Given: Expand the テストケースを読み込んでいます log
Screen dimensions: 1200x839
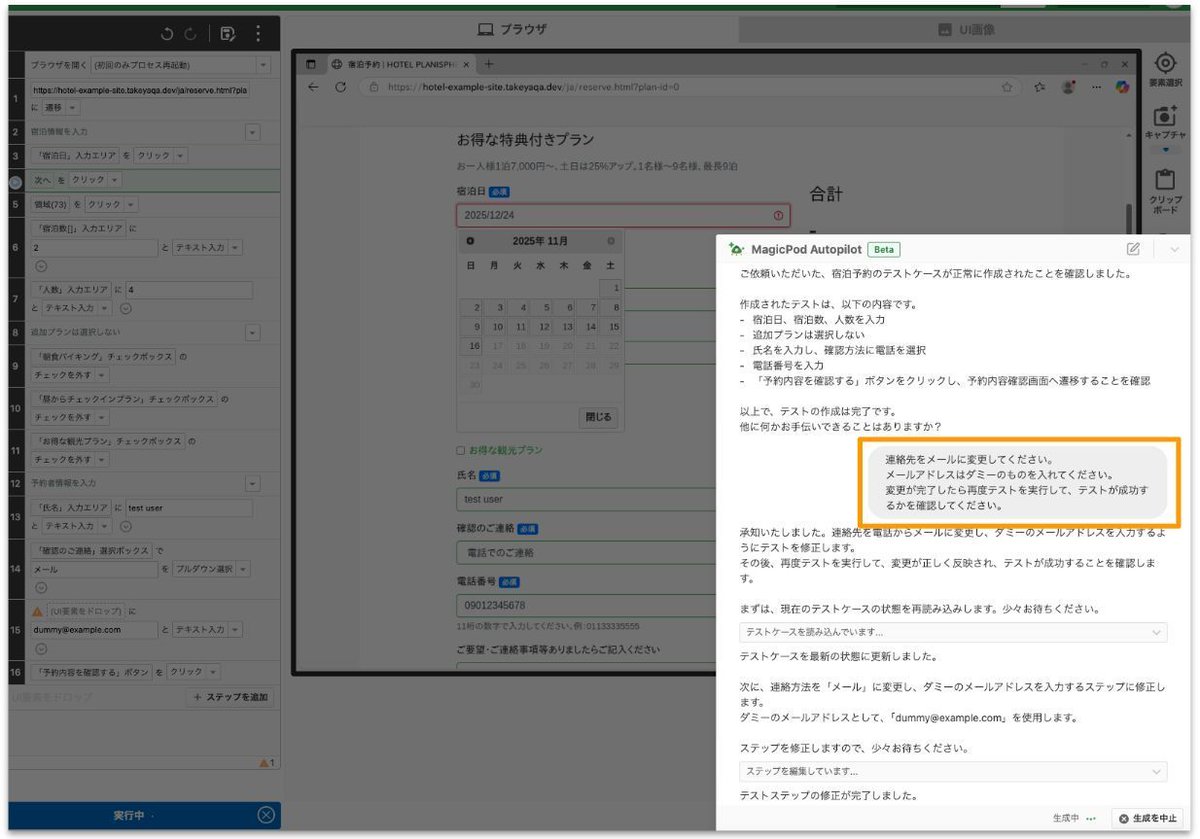Looking at the screenshot, I should click(x=953, y=632).
